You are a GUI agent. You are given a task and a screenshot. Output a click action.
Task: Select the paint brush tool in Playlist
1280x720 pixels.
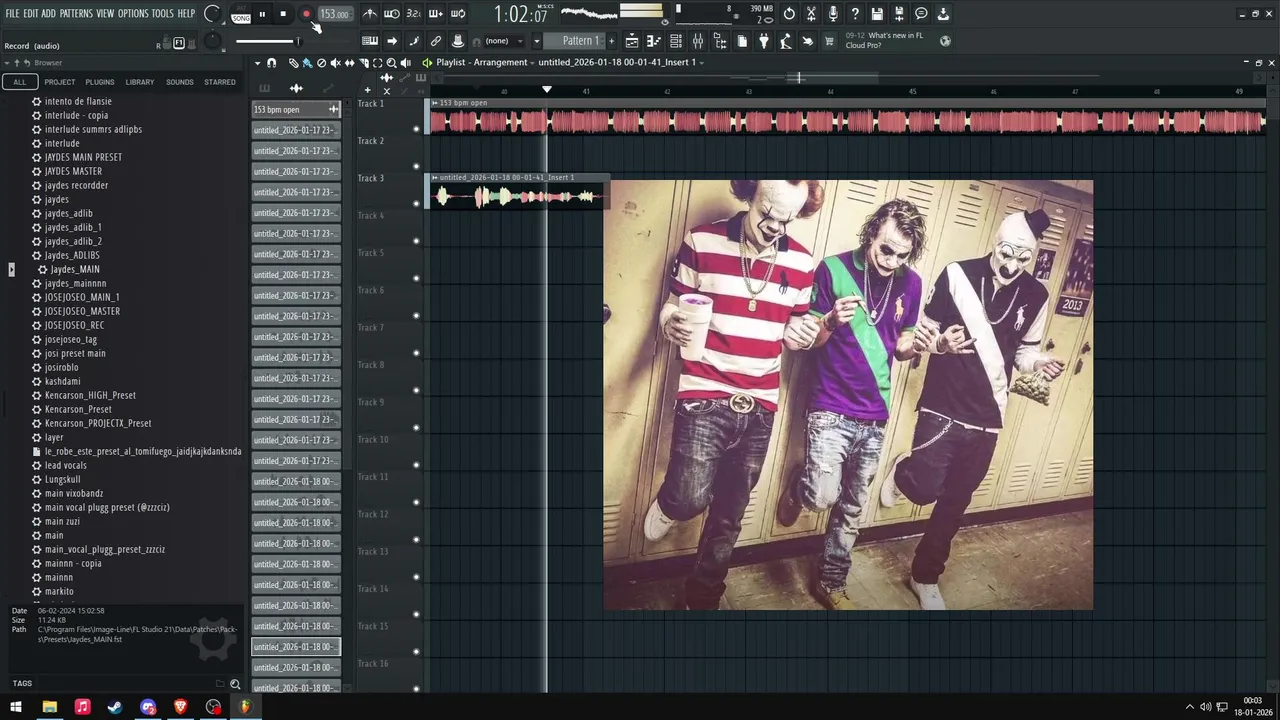pyautogui.click(x=307, y=62)
